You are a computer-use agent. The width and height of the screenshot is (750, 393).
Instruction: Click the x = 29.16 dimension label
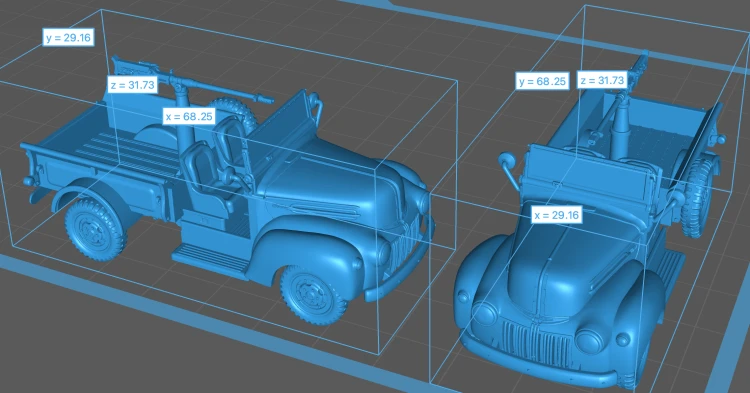coord(556,215)
